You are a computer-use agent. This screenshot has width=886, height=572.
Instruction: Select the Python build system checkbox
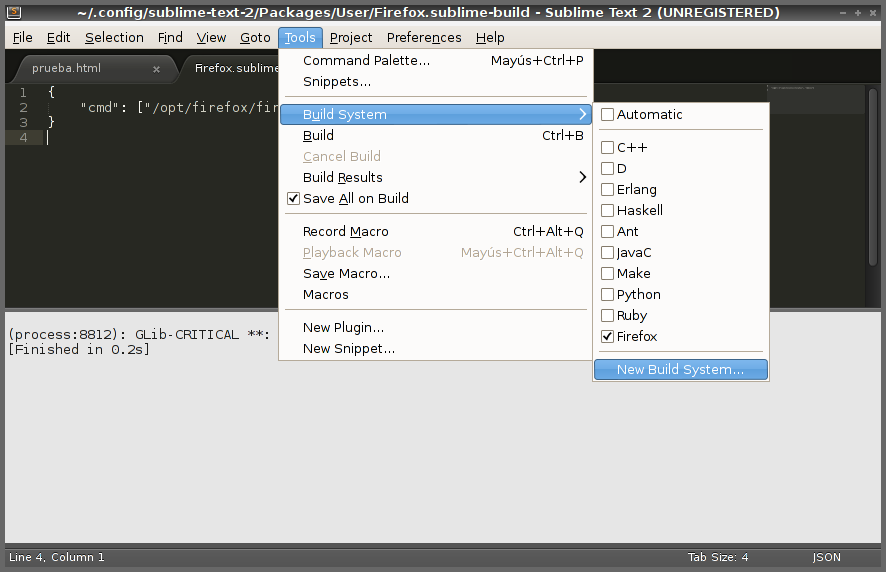click(x=607, y=294)
